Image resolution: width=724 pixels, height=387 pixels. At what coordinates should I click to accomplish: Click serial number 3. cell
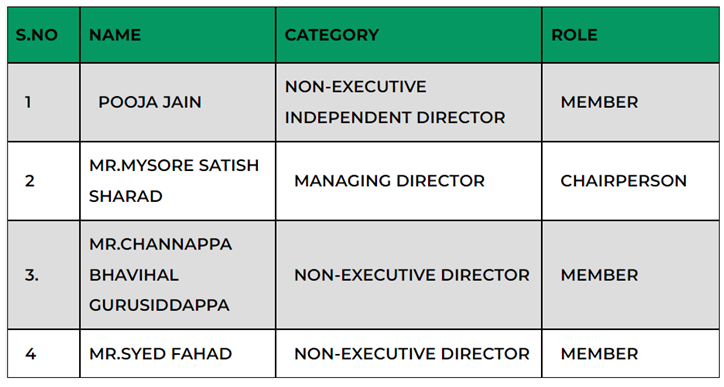43,275
